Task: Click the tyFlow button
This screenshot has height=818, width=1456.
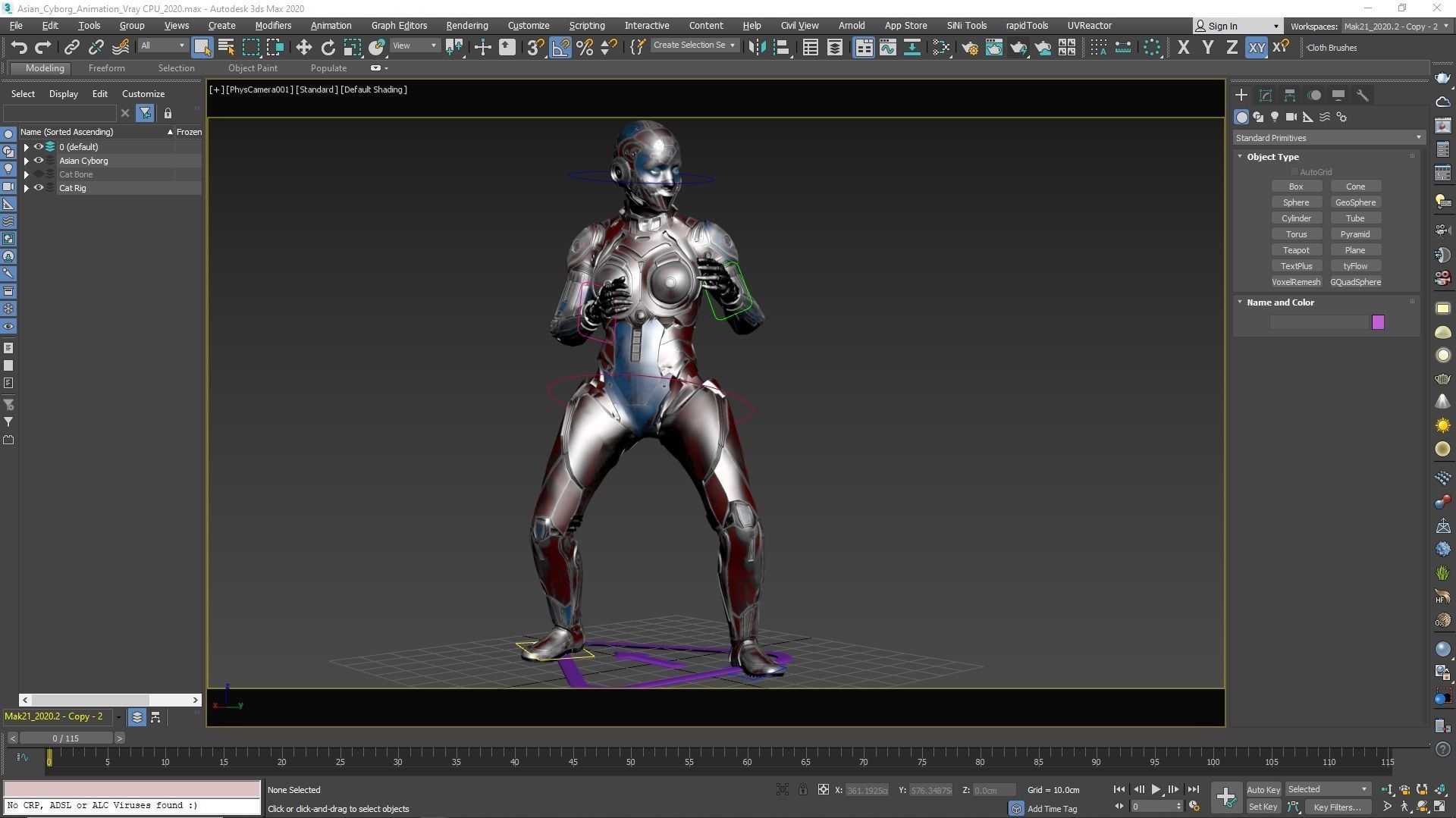Action: 1355,266
